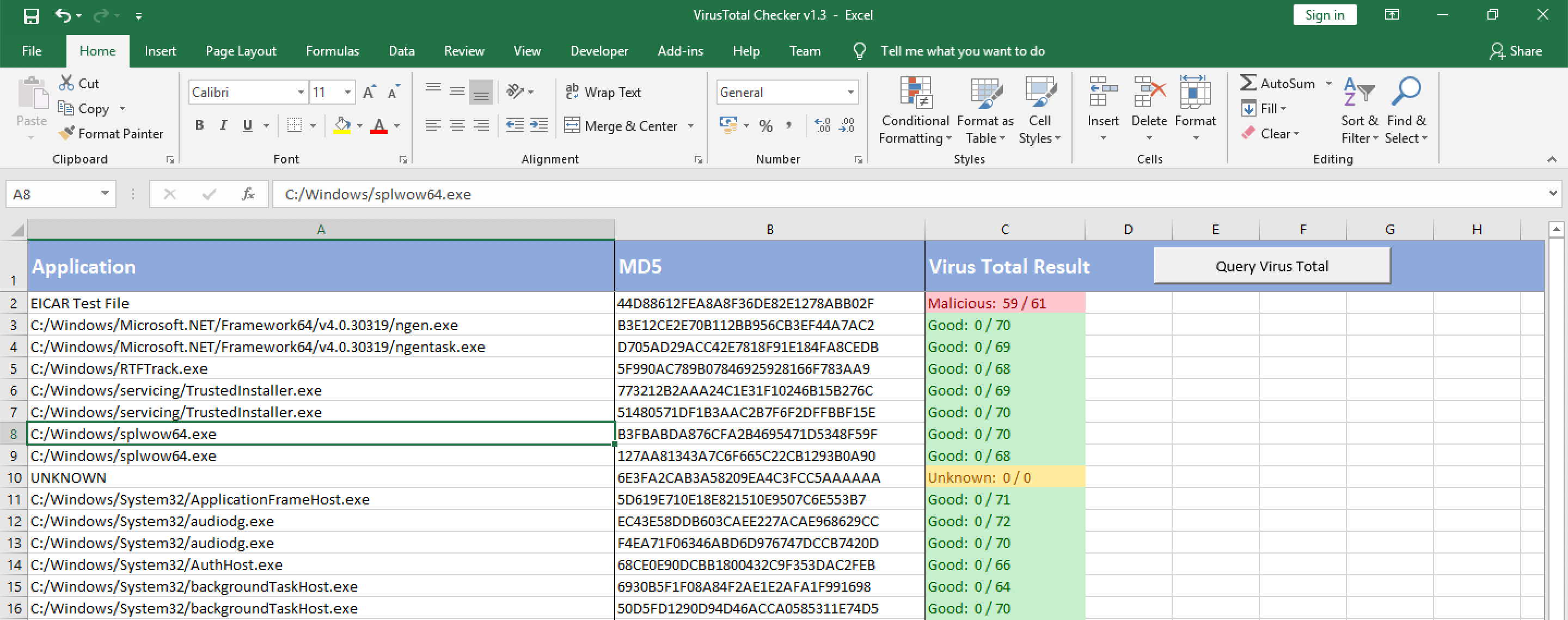Click Decrease Decimal icon
This screenshot has height=620, width=1568.
[847, 125]
